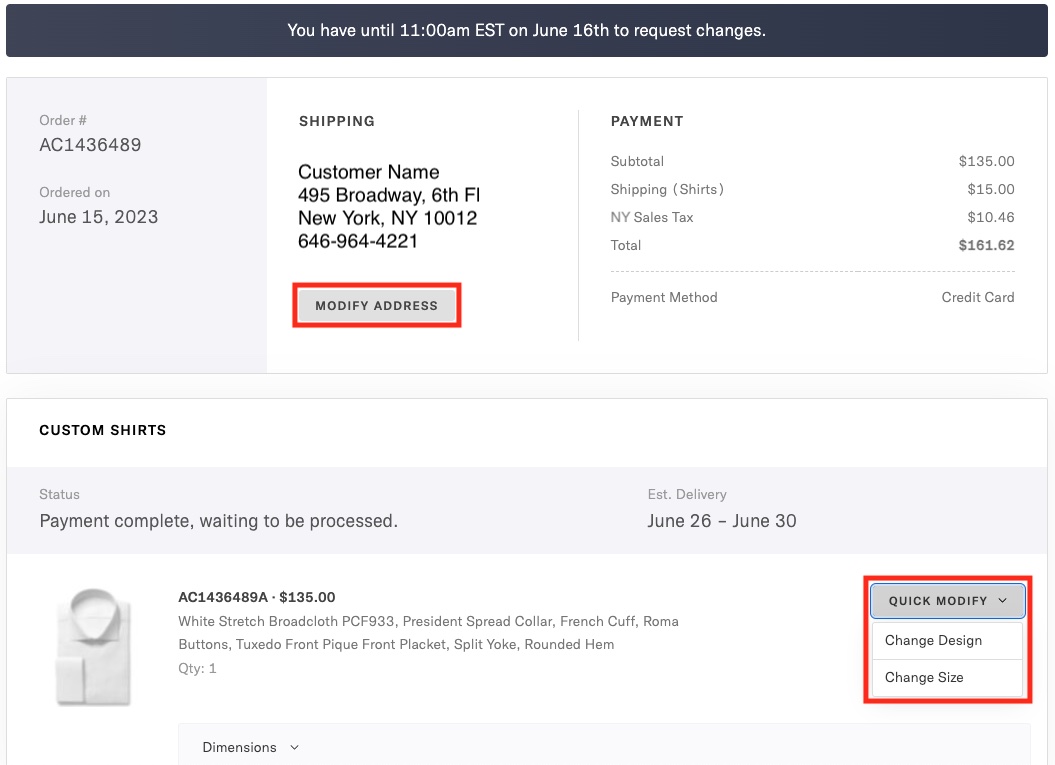
Task: Click the Modify Address button
Action: coord(376,306)
